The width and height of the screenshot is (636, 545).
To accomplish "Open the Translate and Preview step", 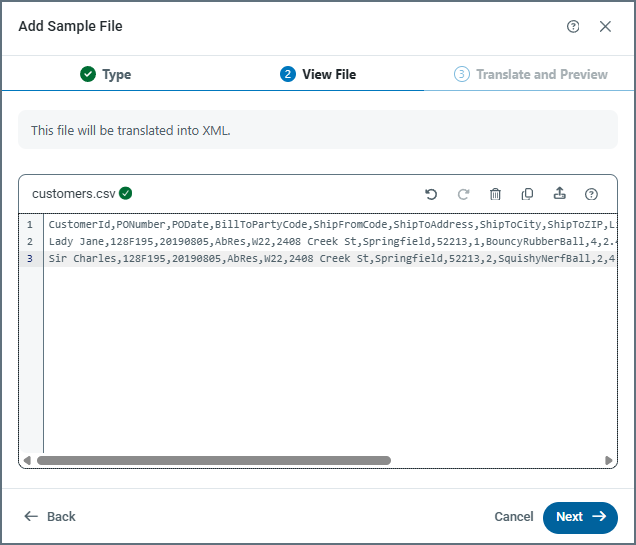I will (x=530, y=74).
